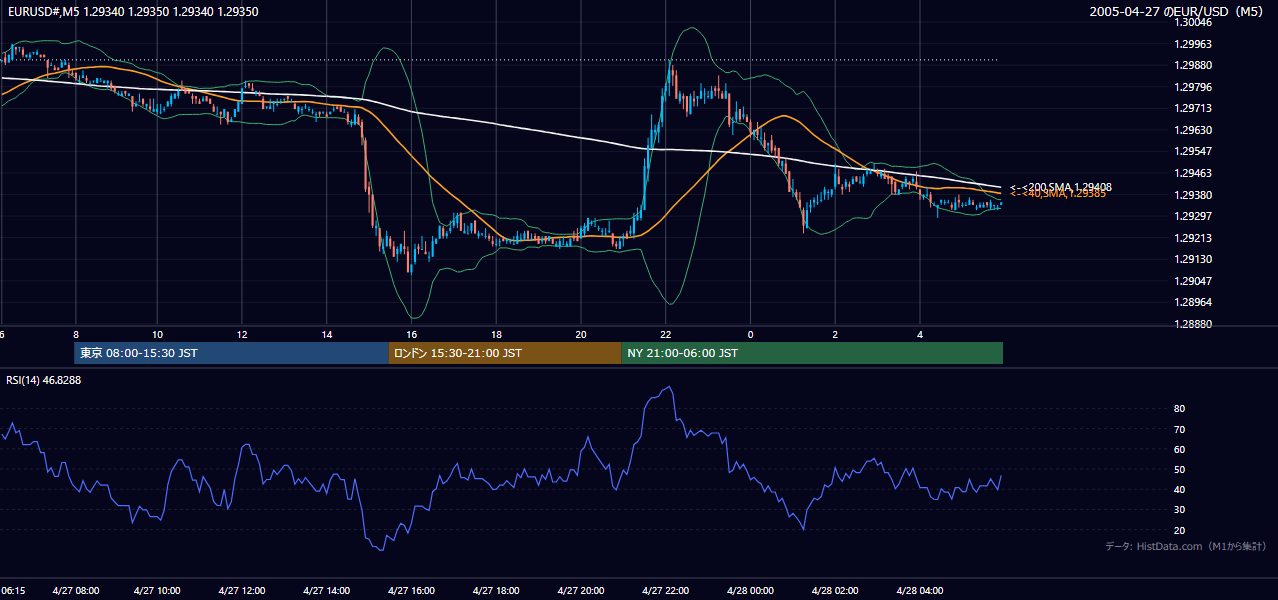Click hour mark 18 under the price chart
The width and height of the screenshot is (1278, 600).
click(x=496, y=333)
